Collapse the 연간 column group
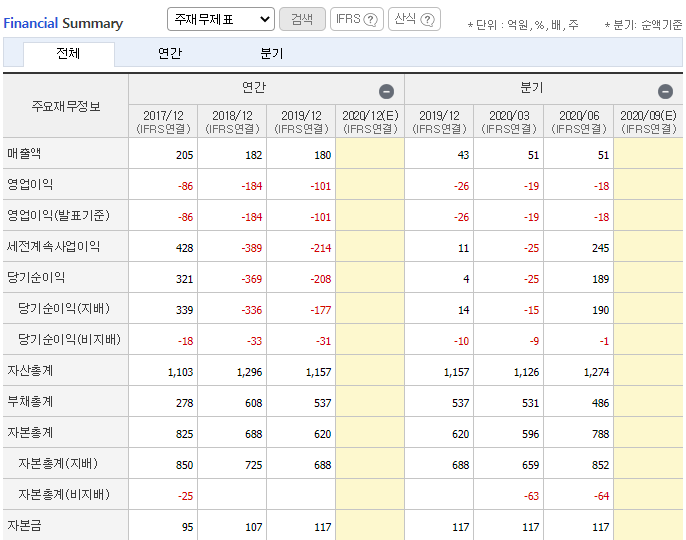686x540 pixels. point(386,91)
